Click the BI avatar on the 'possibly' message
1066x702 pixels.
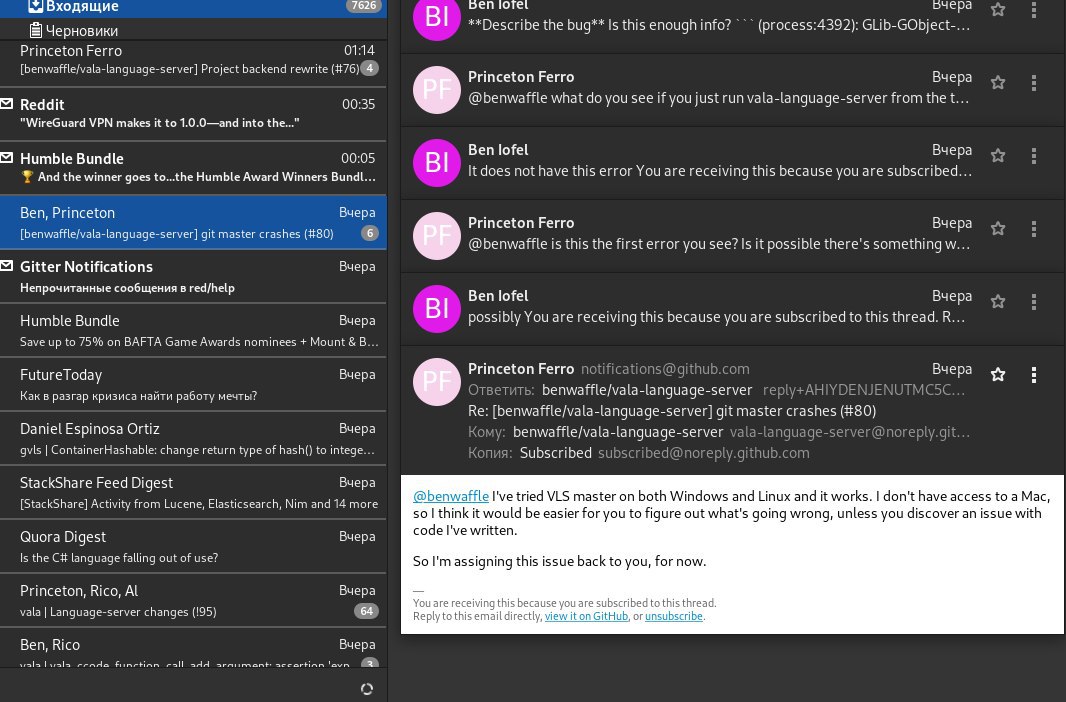click(x=436, y=309)
